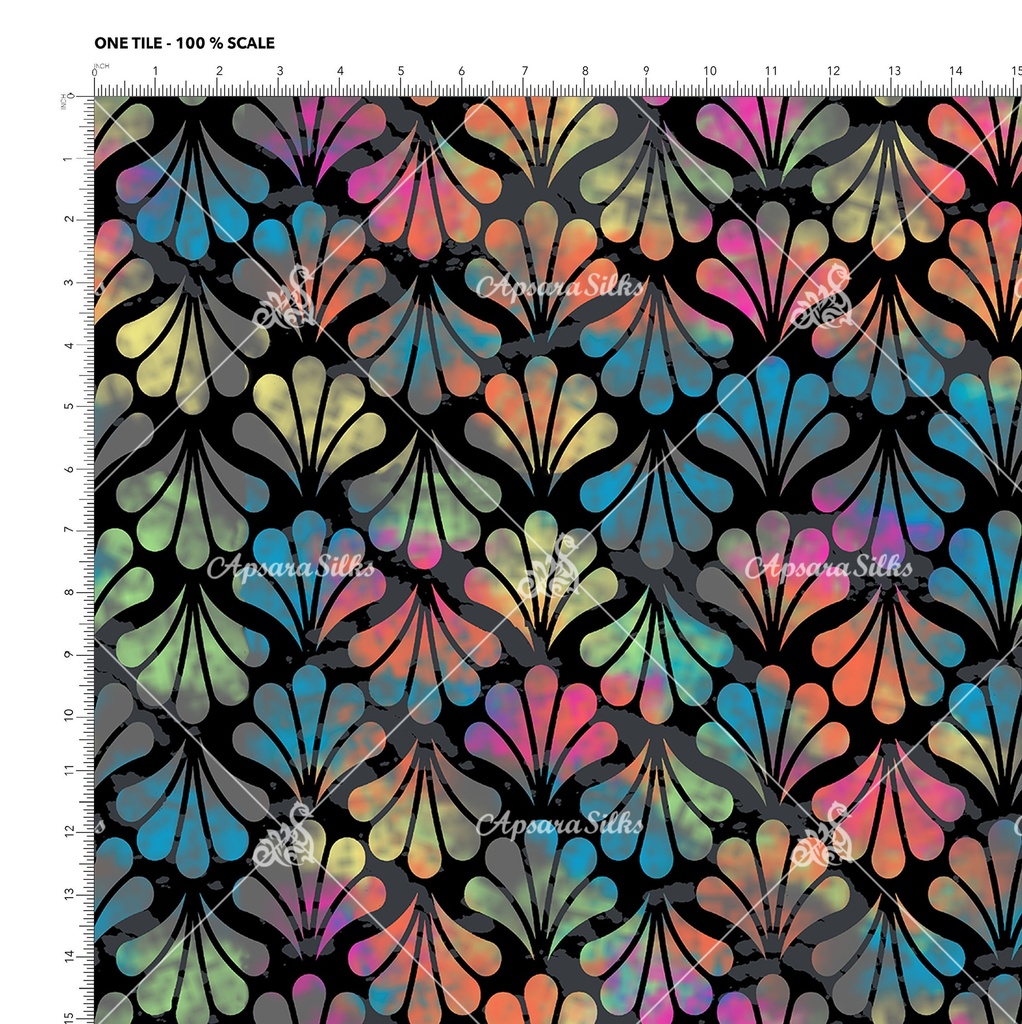This screenshot has height=1024, width=1022.
Task: Click the 10 inch mark on vertical ruler
Action: click(x=69, y=716)
